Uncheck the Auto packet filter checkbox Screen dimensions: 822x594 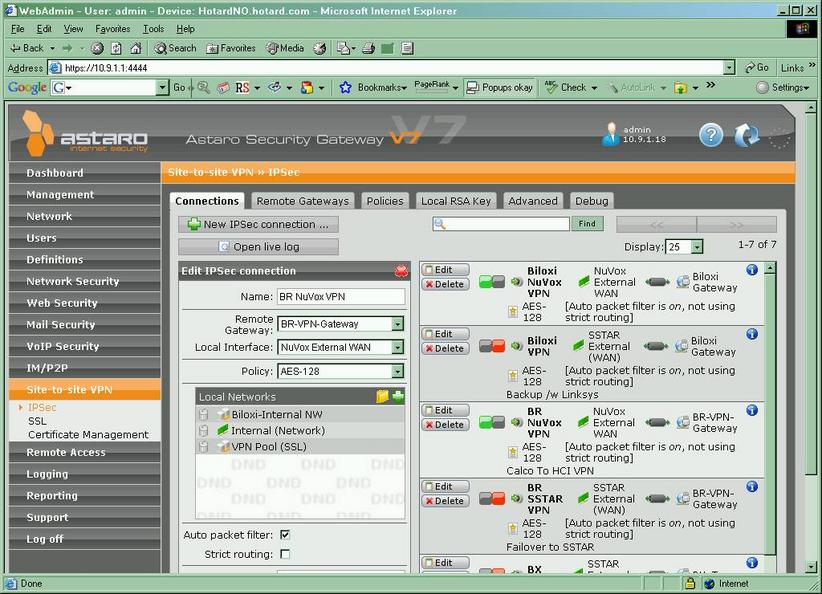[285, 535]
